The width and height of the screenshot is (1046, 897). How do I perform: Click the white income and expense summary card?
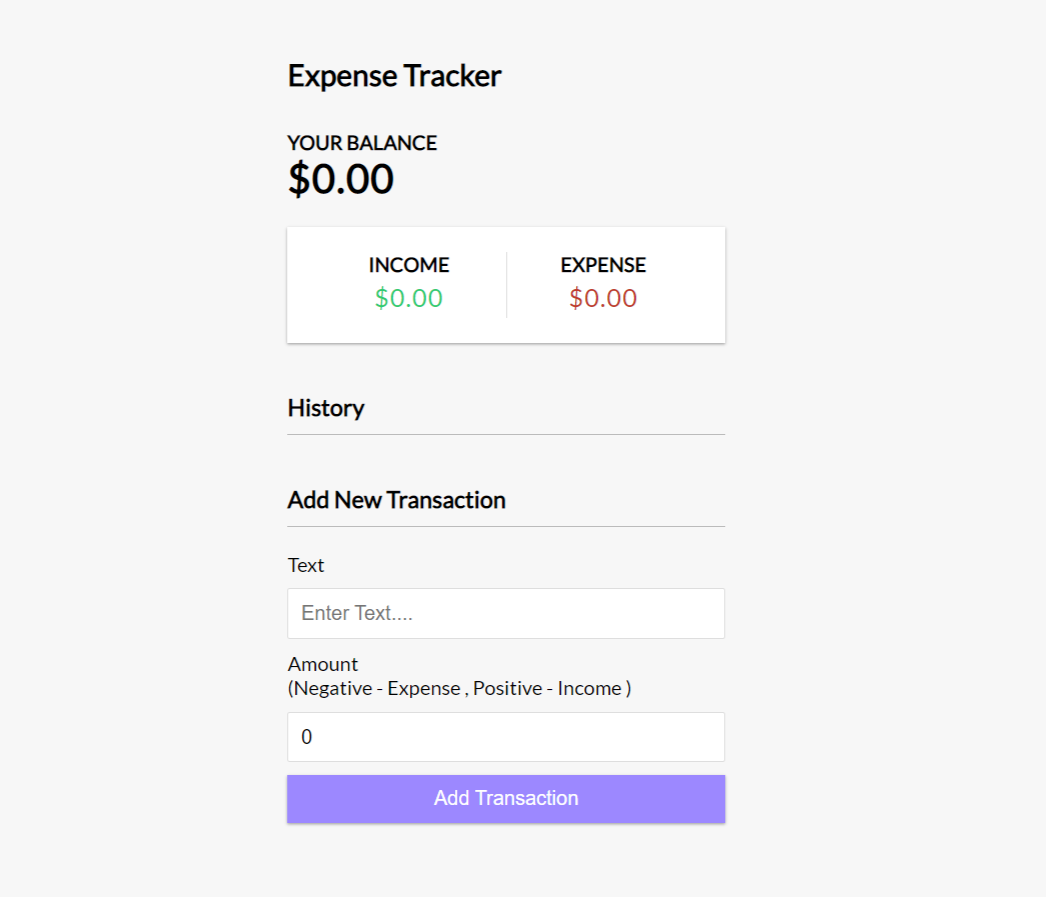click(505, 284)
